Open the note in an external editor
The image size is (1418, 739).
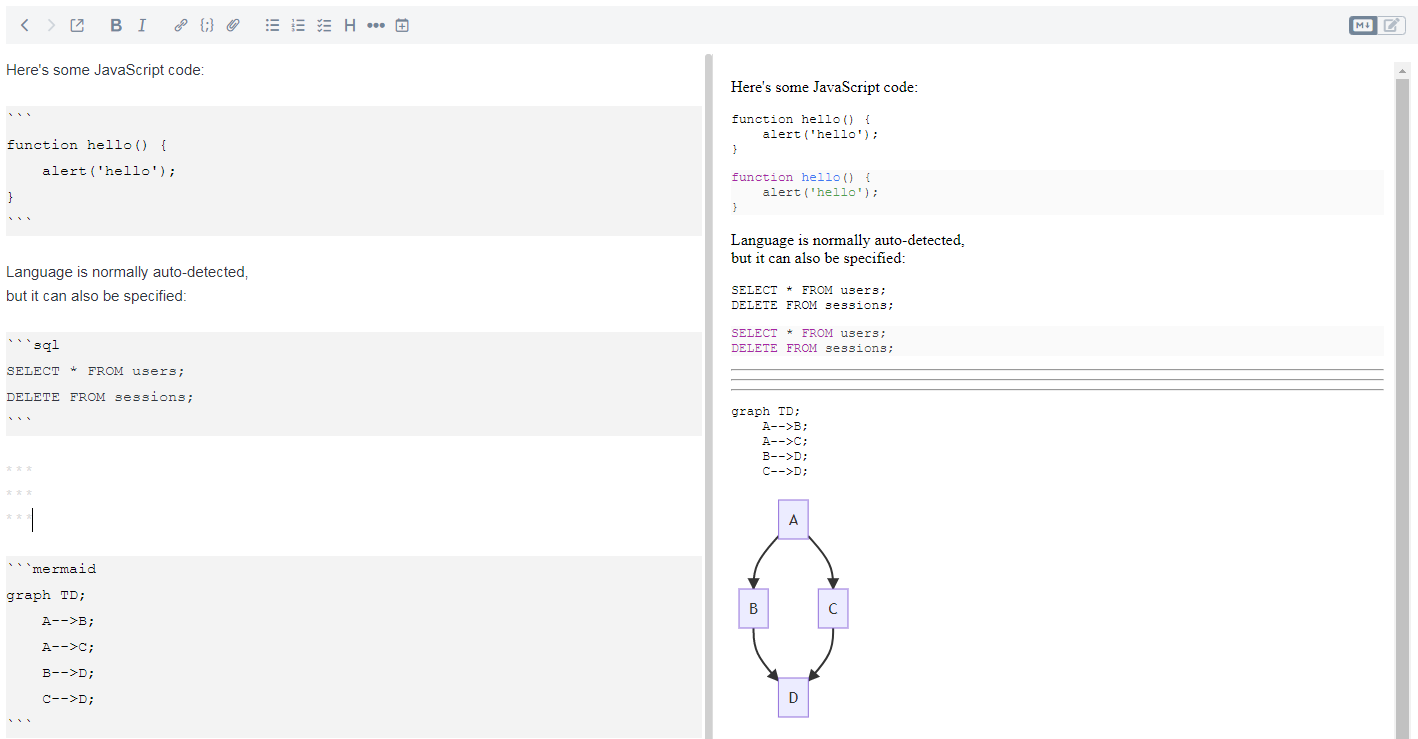(76, 25)
